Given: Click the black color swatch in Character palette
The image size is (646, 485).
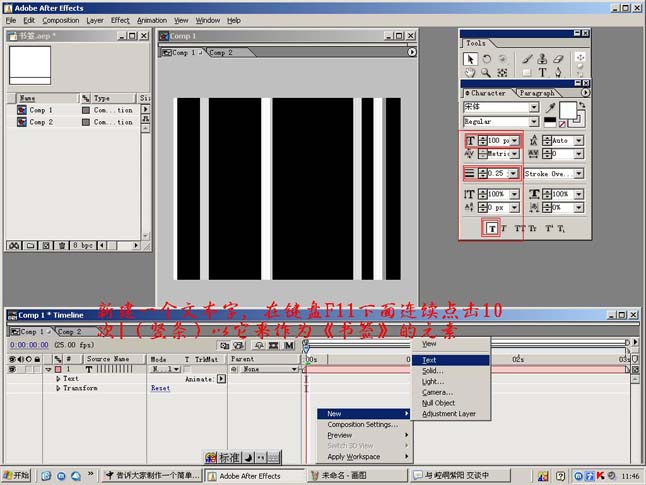Looking at the screenshot, I should coord(550,122).
